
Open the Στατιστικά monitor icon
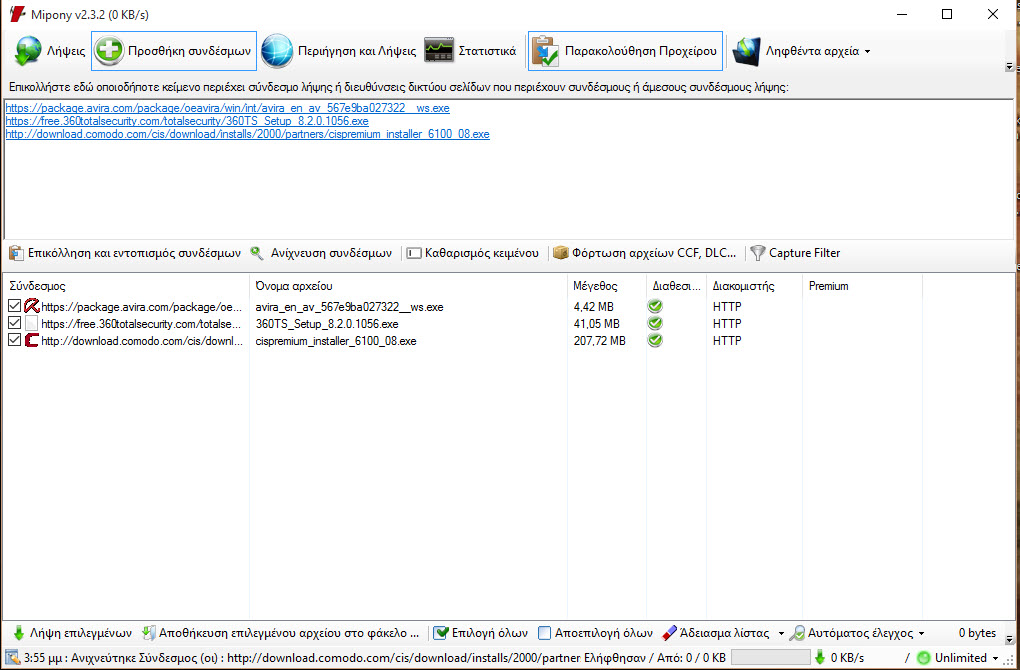439,51
